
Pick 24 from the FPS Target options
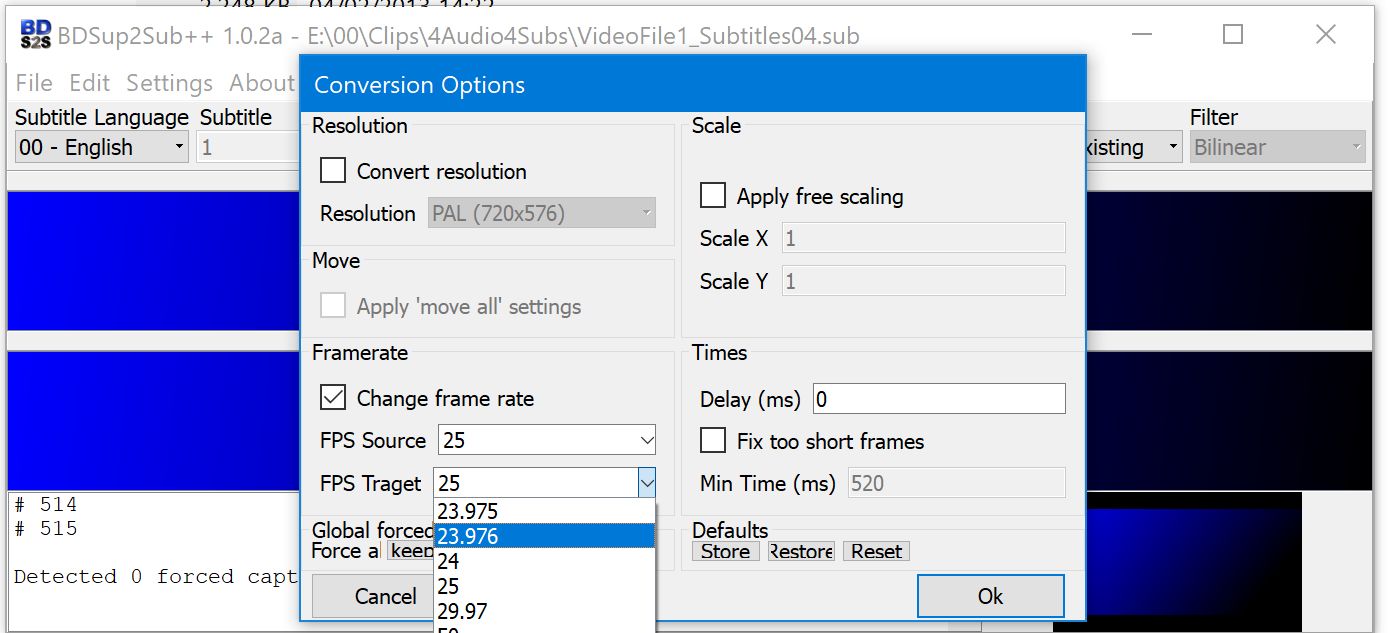point(545,561)
